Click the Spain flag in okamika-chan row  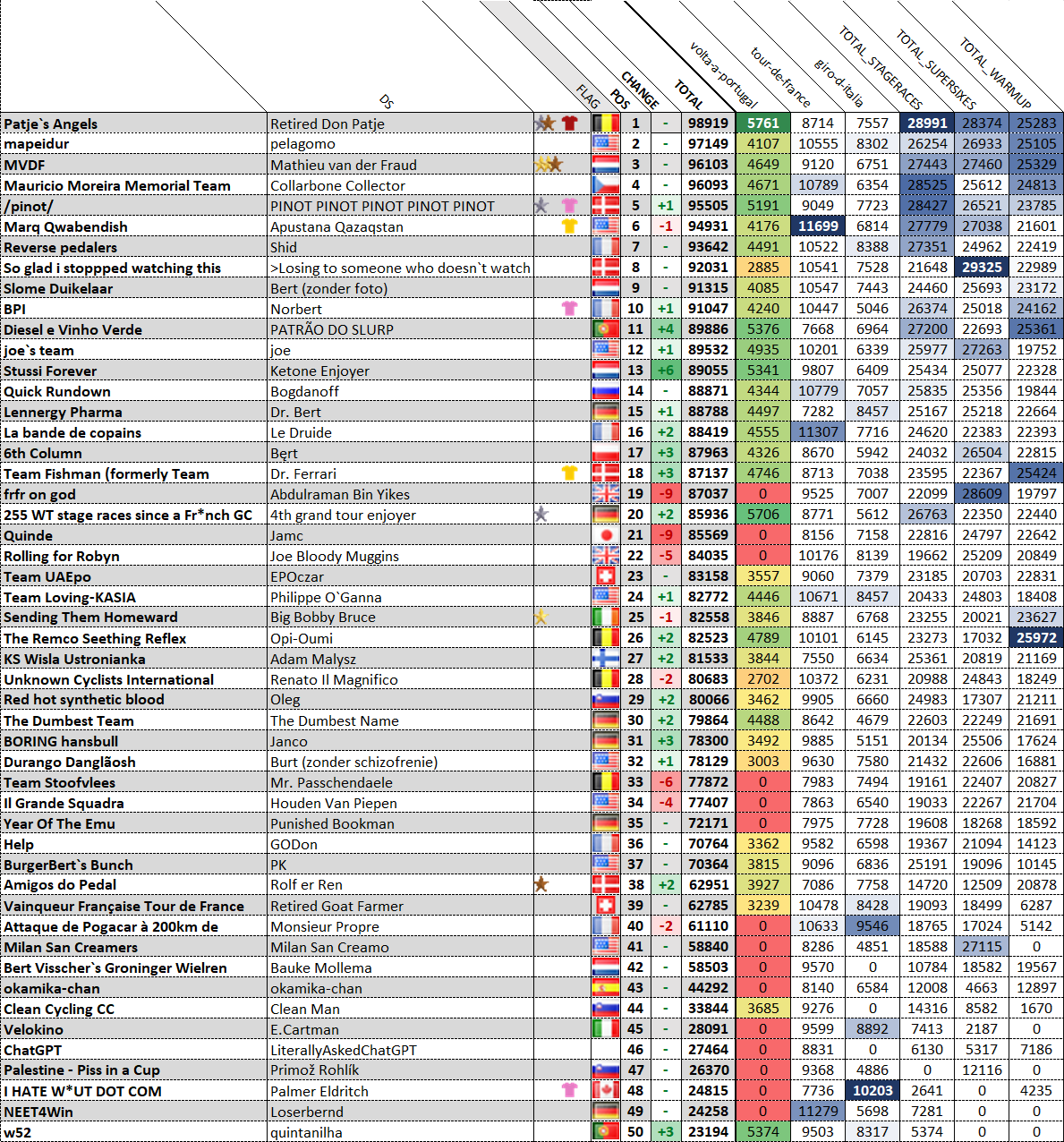pyautogui.click(x=606, y=988)
